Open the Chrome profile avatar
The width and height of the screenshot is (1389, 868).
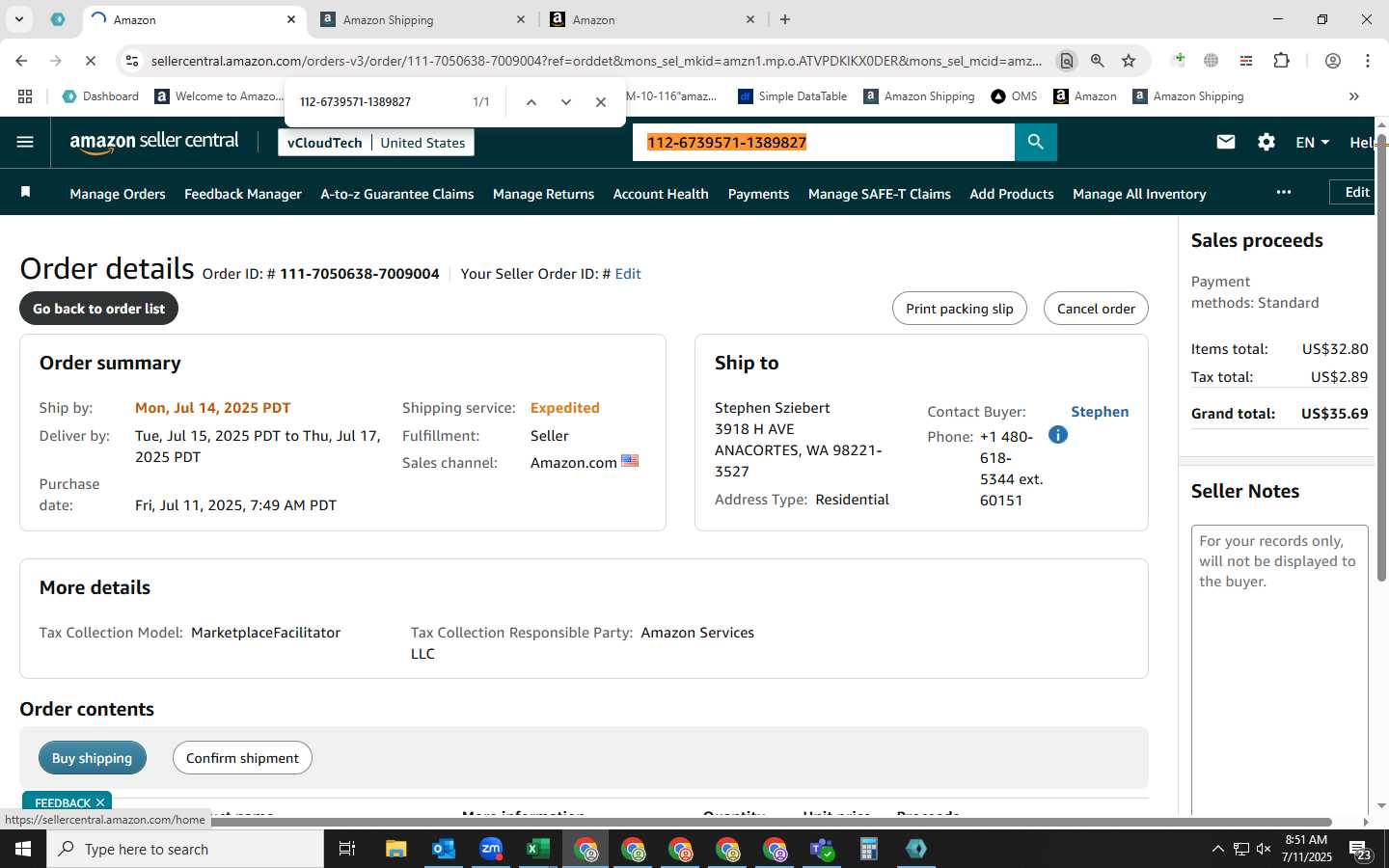(x=1332, y=61)
